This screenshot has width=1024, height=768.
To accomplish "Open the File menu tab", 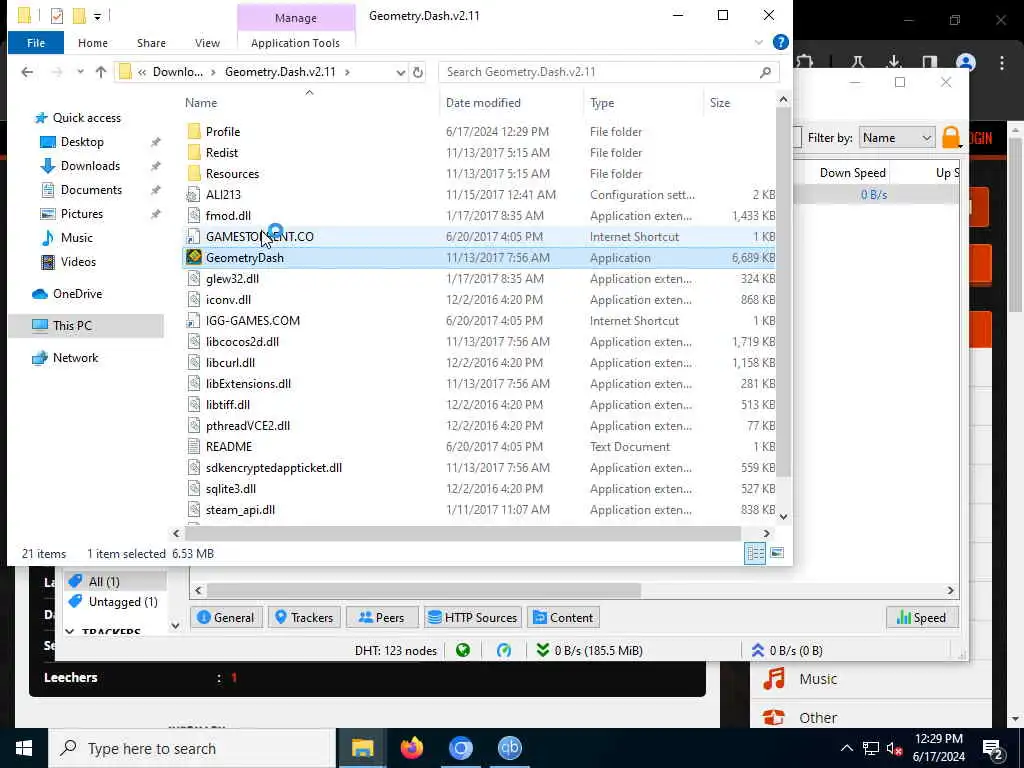I will [x=36, y=42].
